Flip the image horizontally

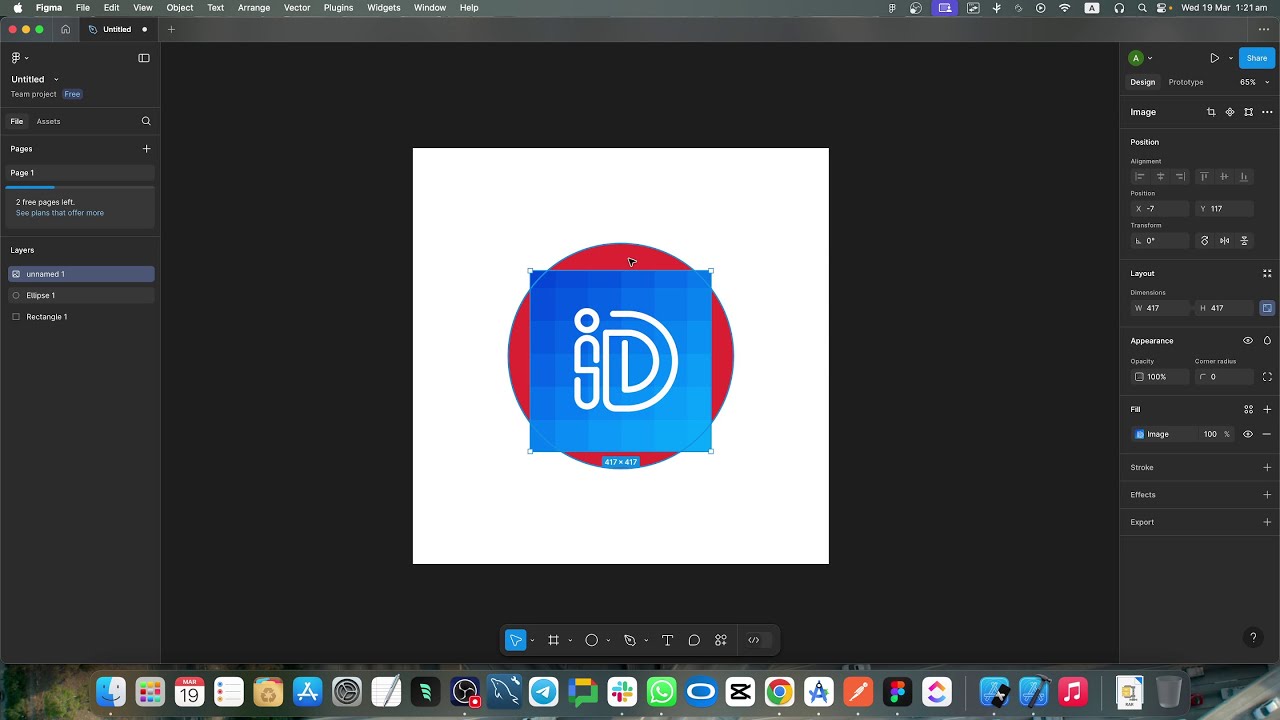click(1224, 241)
